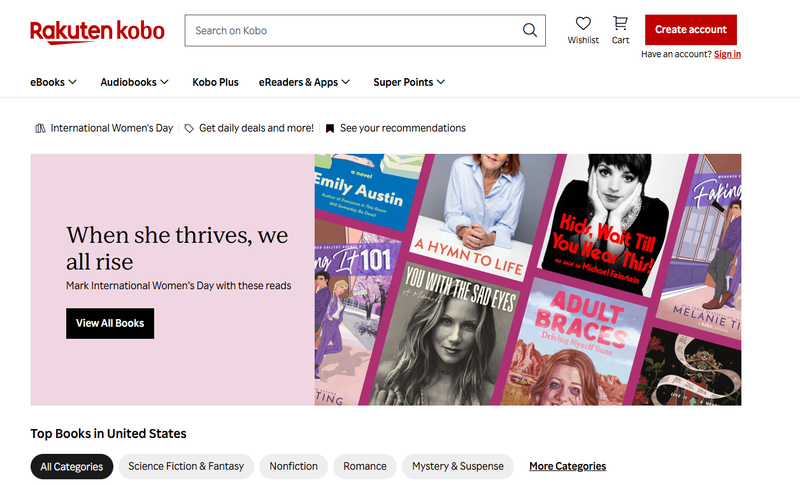Select the Nonfiction category pill
The image size is (800, 485).
pos(293,467)
